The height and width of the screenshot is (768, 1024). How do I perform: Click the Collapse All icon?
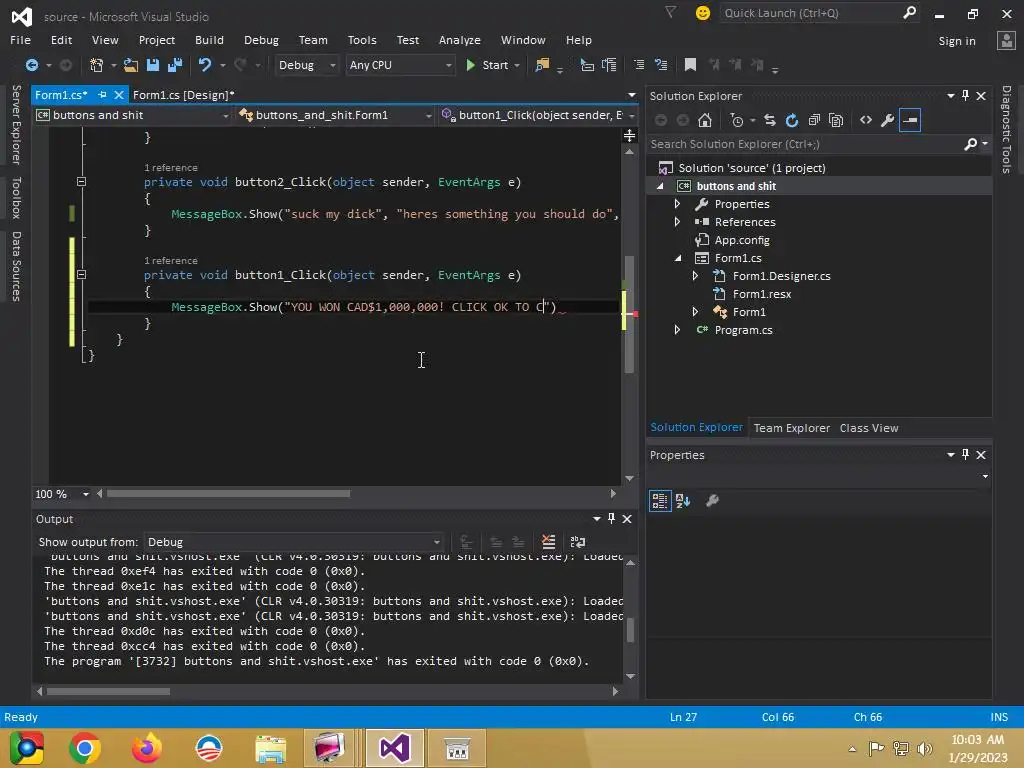coord(814,120)
